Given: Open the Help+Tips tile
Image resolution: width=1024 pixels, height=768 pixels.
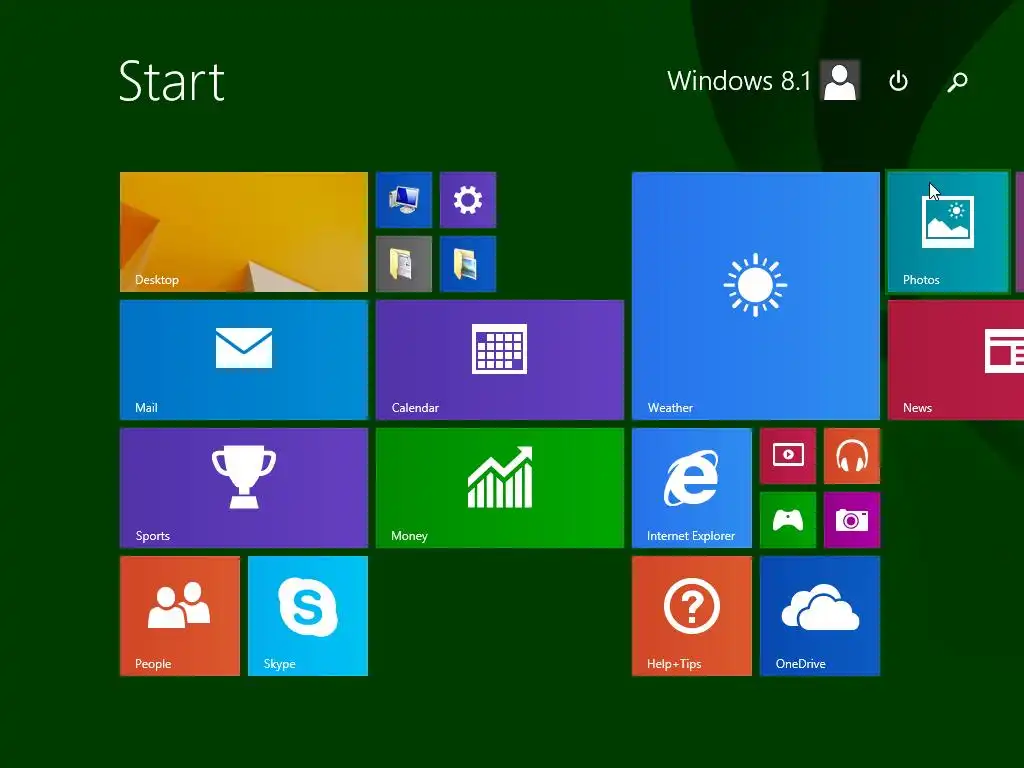Looking at the screenshot, I should tap(692, 616).
